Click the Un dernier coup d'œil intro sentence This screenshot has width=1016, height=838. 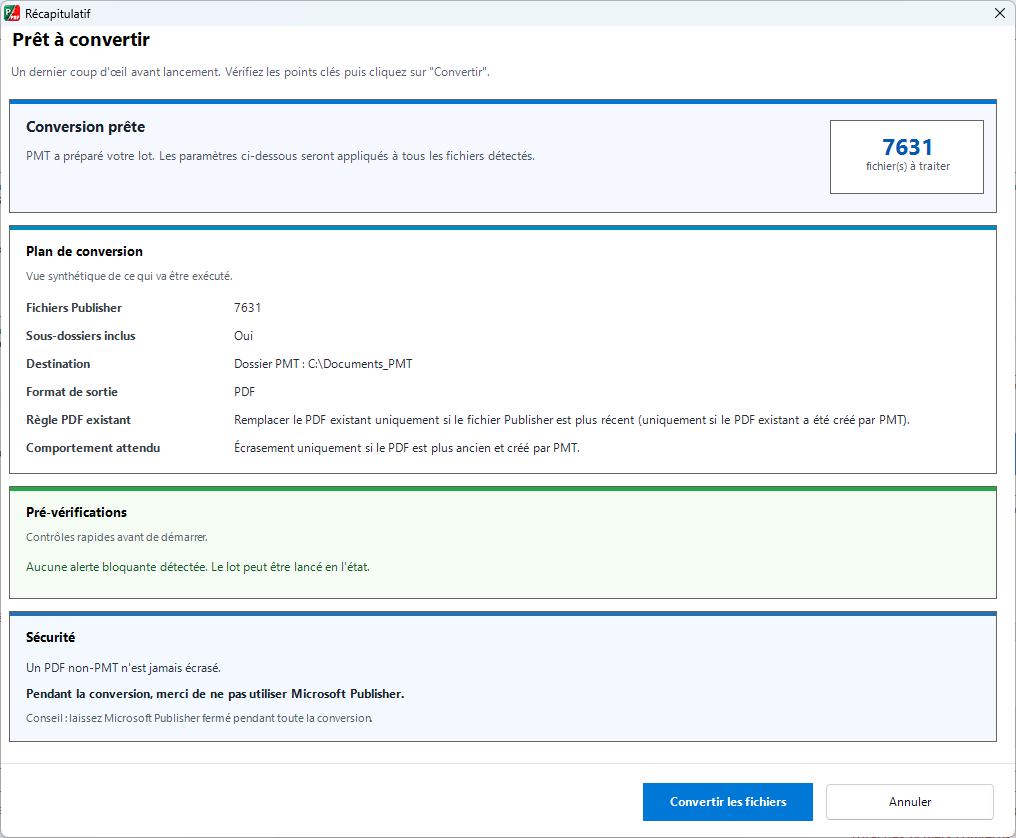click(250, 72)
